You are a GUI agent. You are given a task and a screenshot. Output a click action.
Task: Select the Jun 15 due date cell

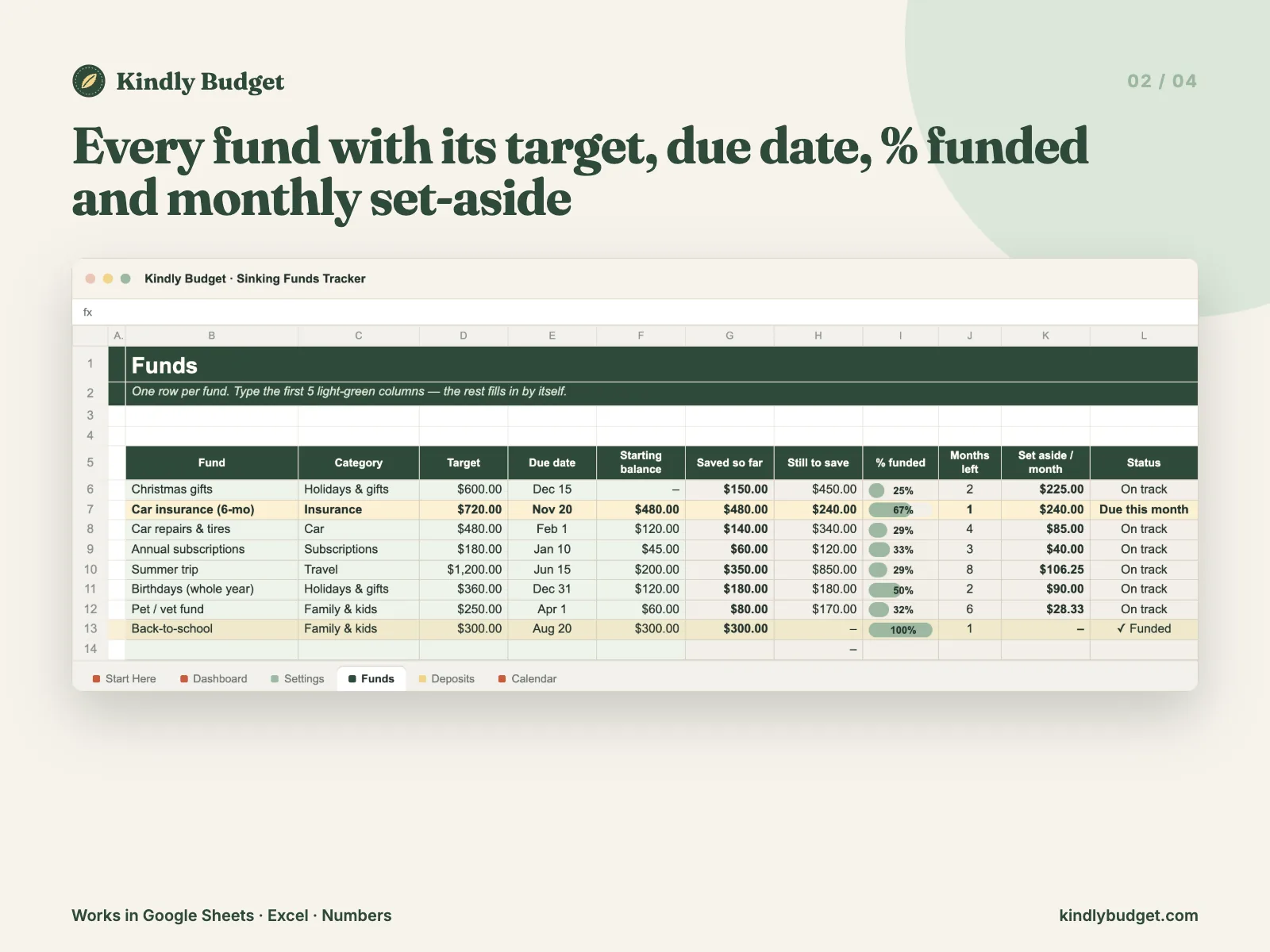pyautogui.click(x=552, y=570)
